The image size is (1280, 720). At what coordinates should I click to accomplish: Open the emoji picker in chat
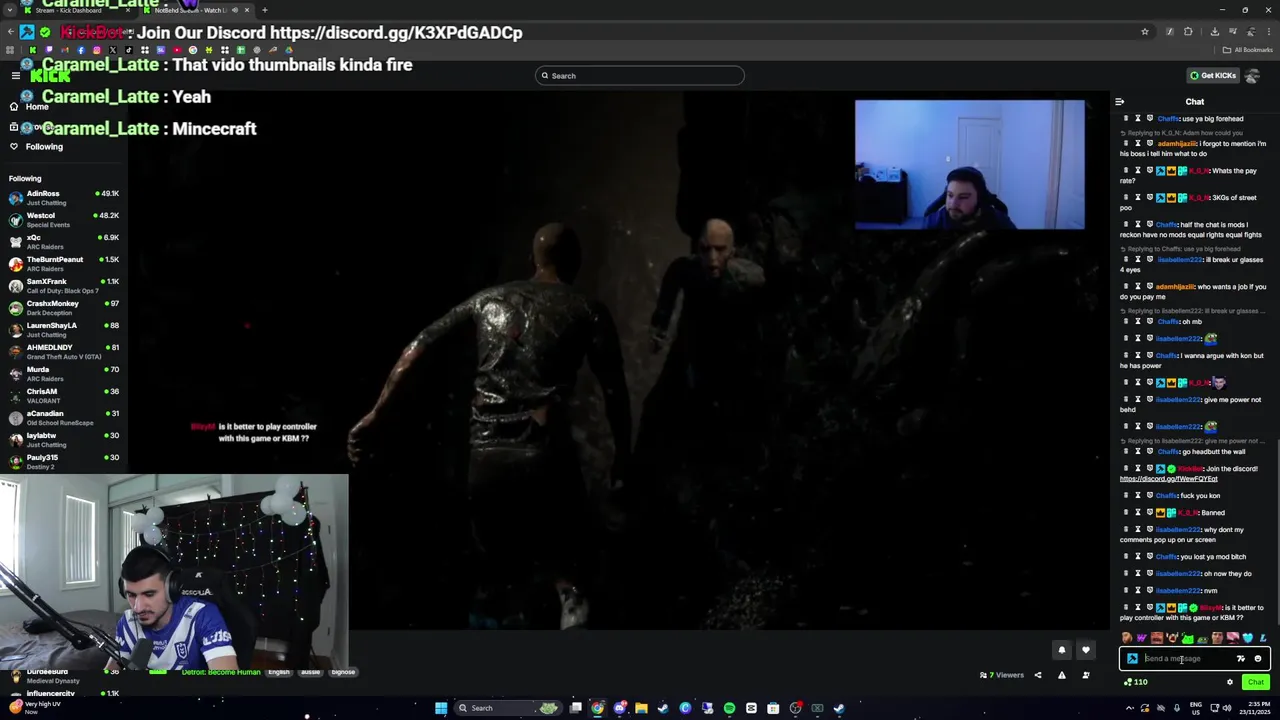tap(1258, 658)
